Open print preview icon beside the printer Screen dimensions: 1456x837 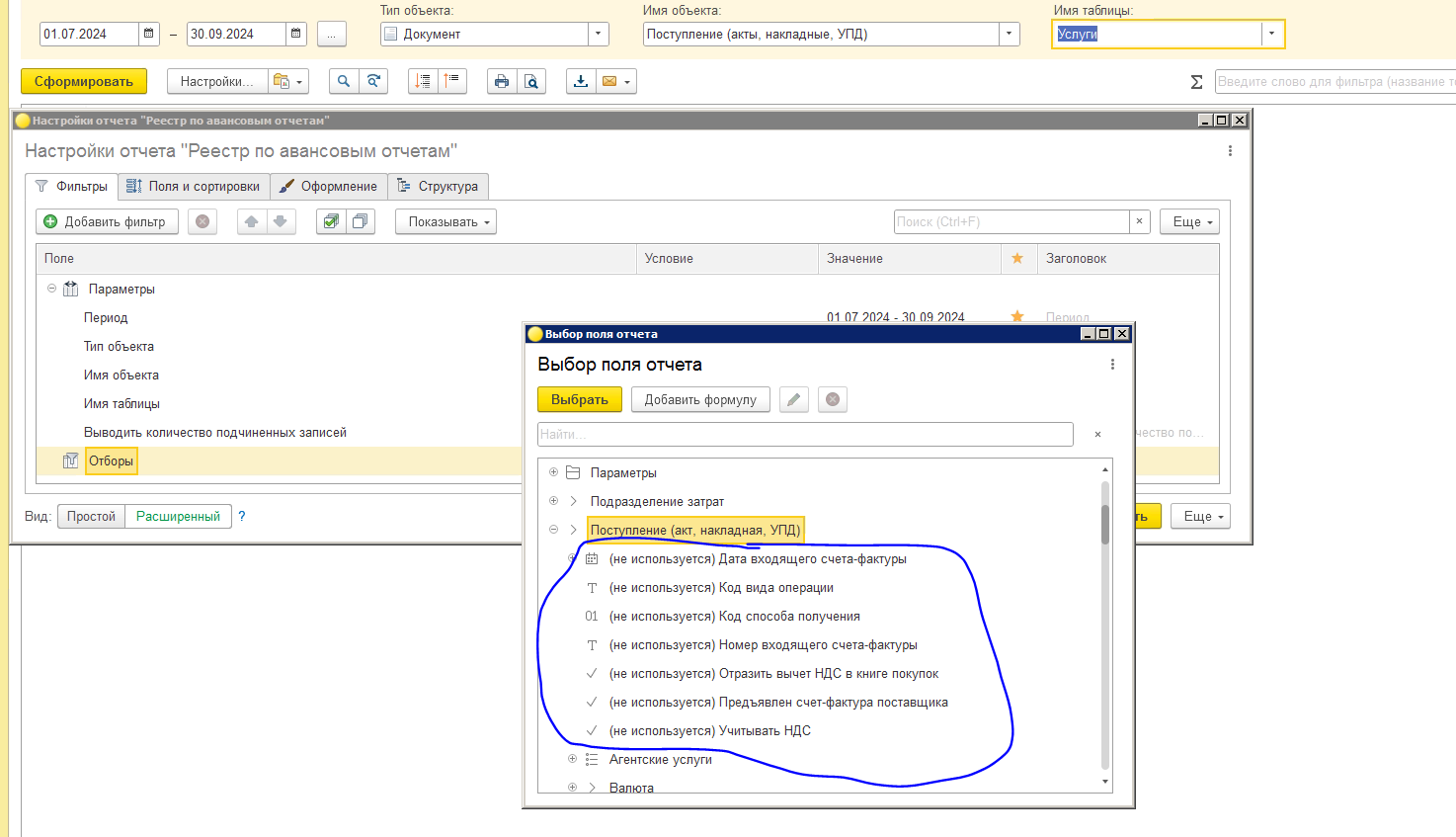click(531, 81)
